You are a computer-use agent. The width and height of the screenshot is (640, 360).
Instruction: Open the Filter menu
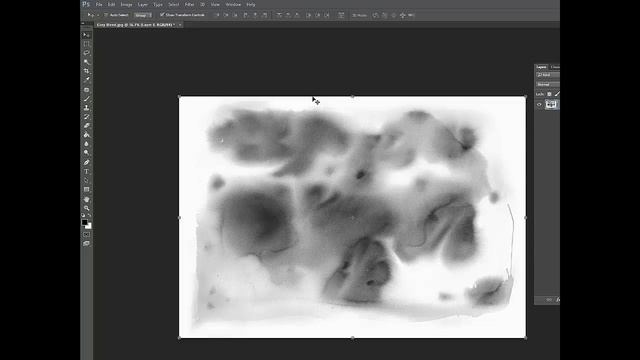point(189,4)
